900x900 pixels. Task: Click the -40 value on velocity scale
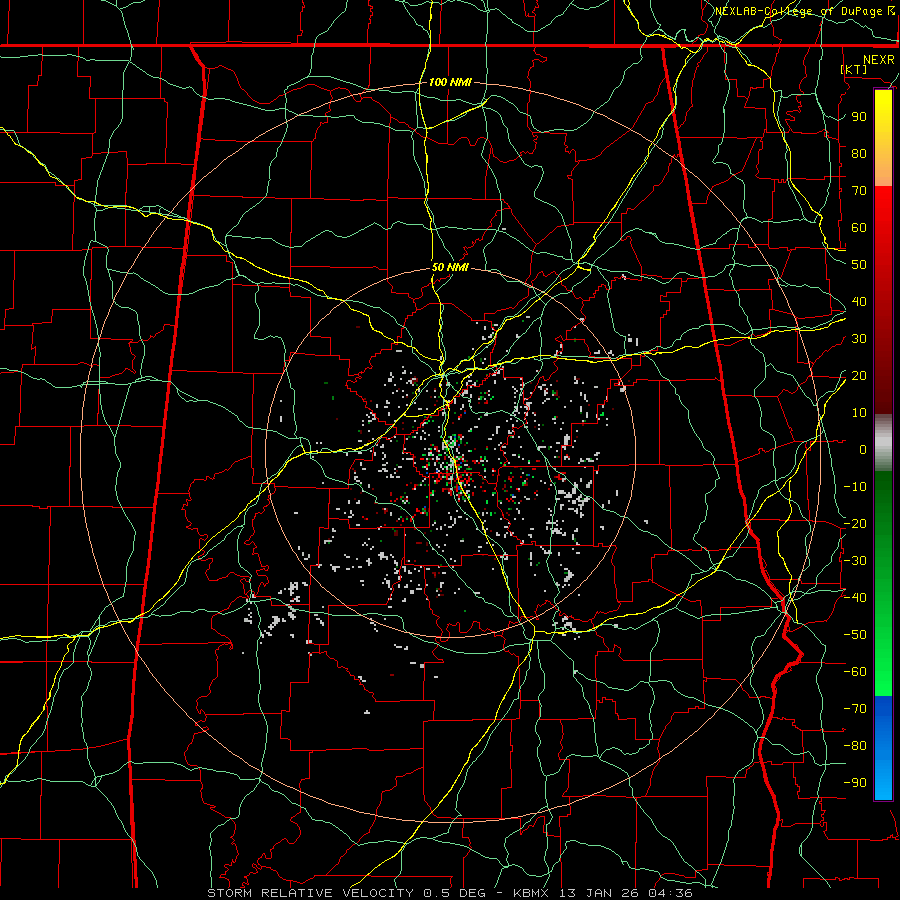855,598
